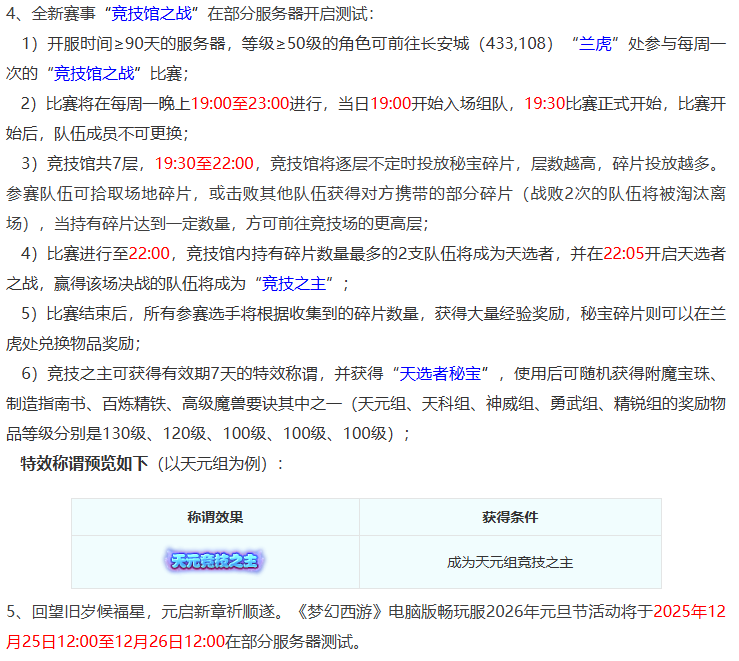Click red 19:30 match start time in item 2
The height and width of the screenshot is (661, 739).
(544, 104)
